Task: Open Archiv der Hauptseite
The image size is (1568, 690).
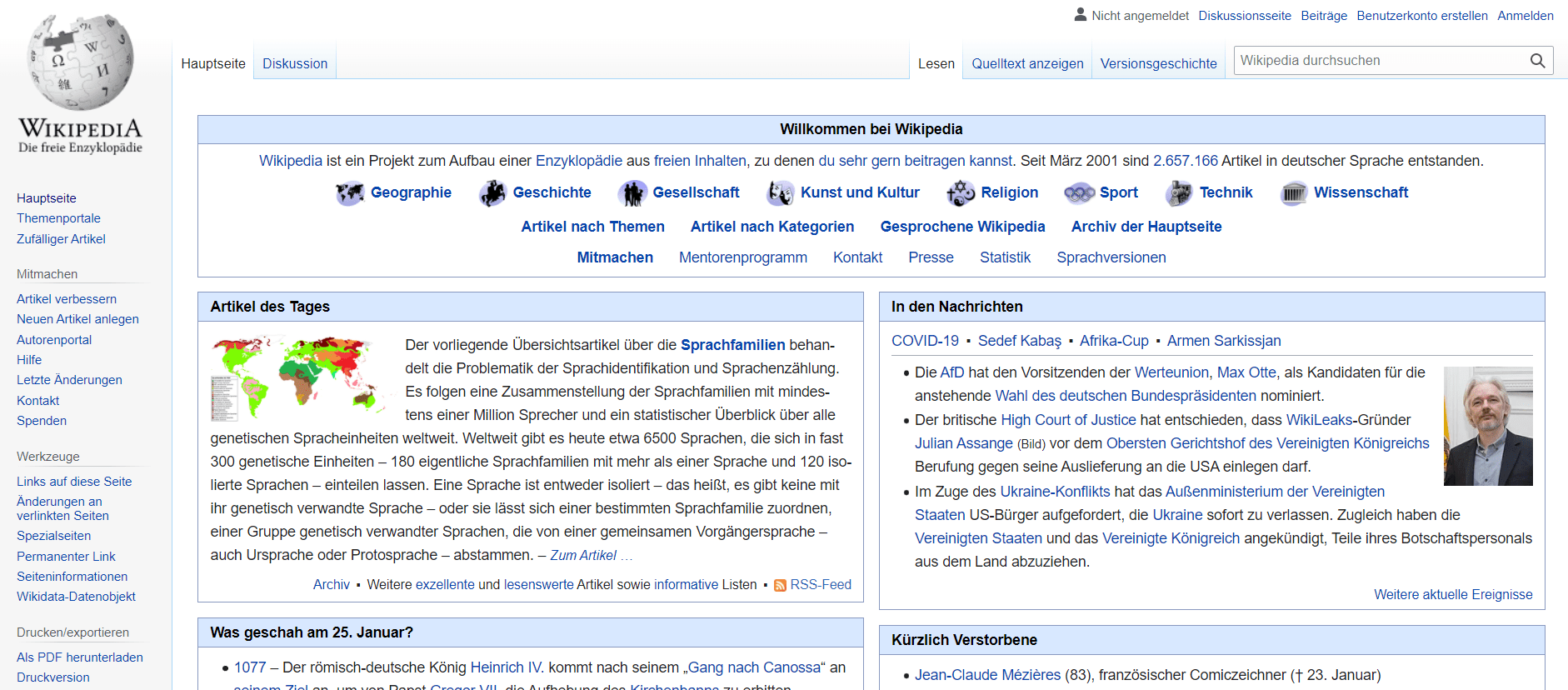Action: [1146, 227]
